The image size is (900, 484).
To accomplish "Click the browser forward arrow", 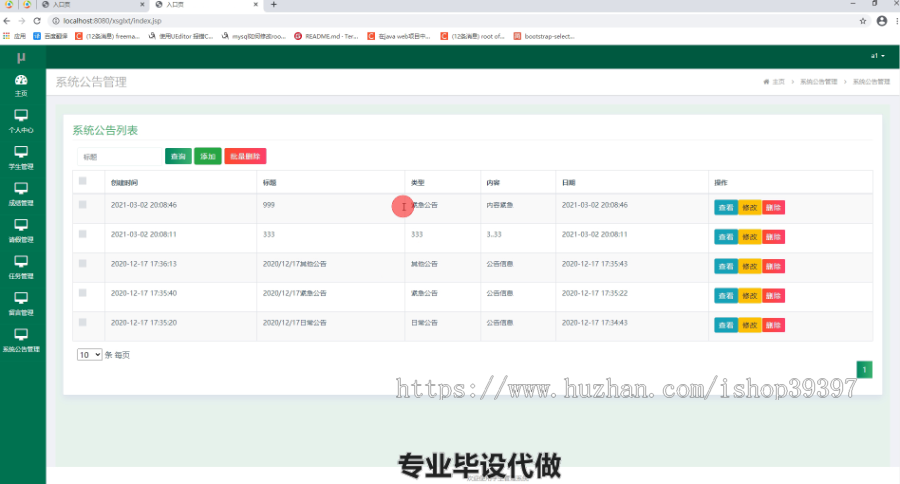I will pyautogui.click(x=22, y=21).
